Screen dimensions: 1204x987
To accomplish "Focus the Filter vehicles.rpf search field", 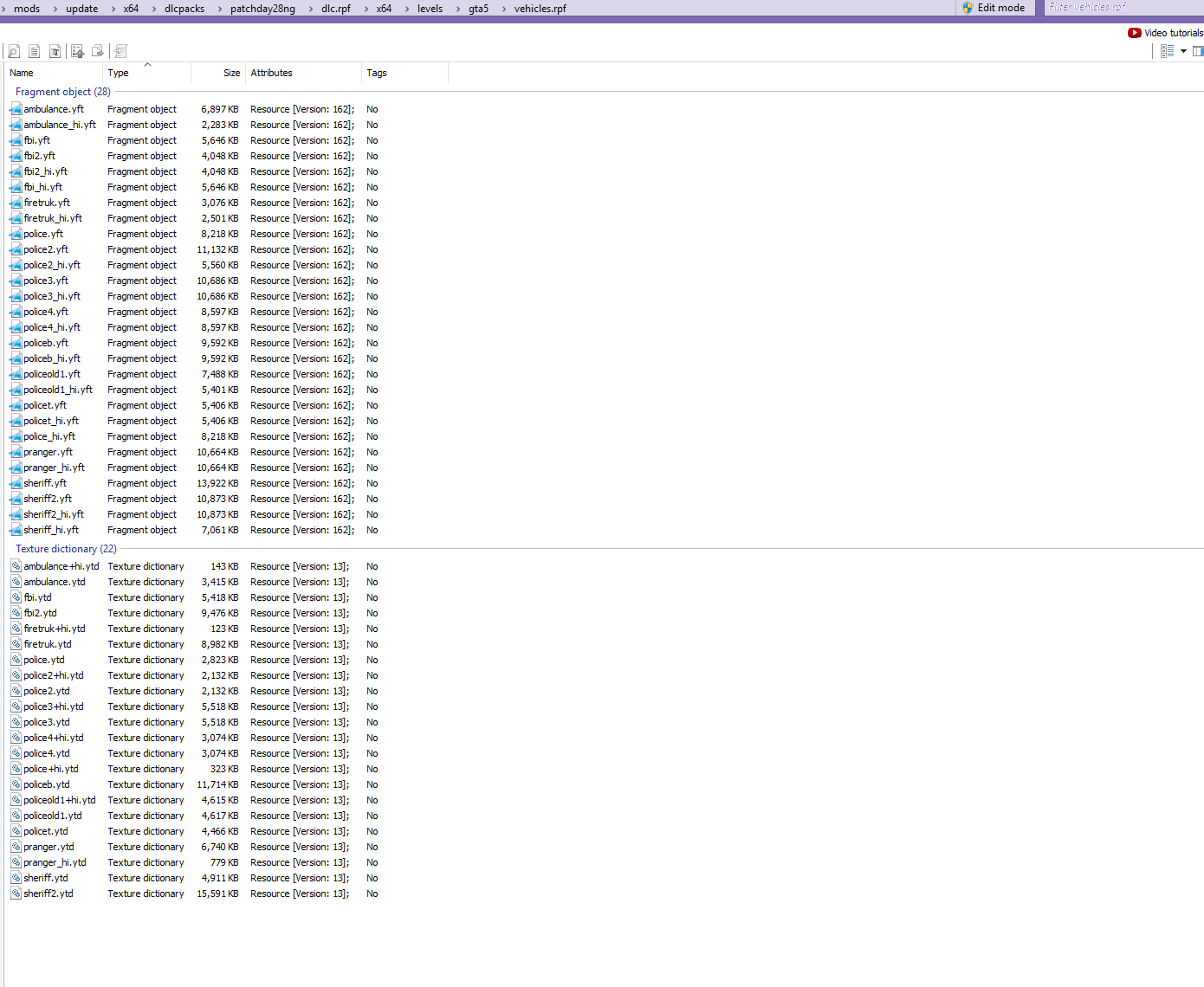I will tap(1124, 8).
